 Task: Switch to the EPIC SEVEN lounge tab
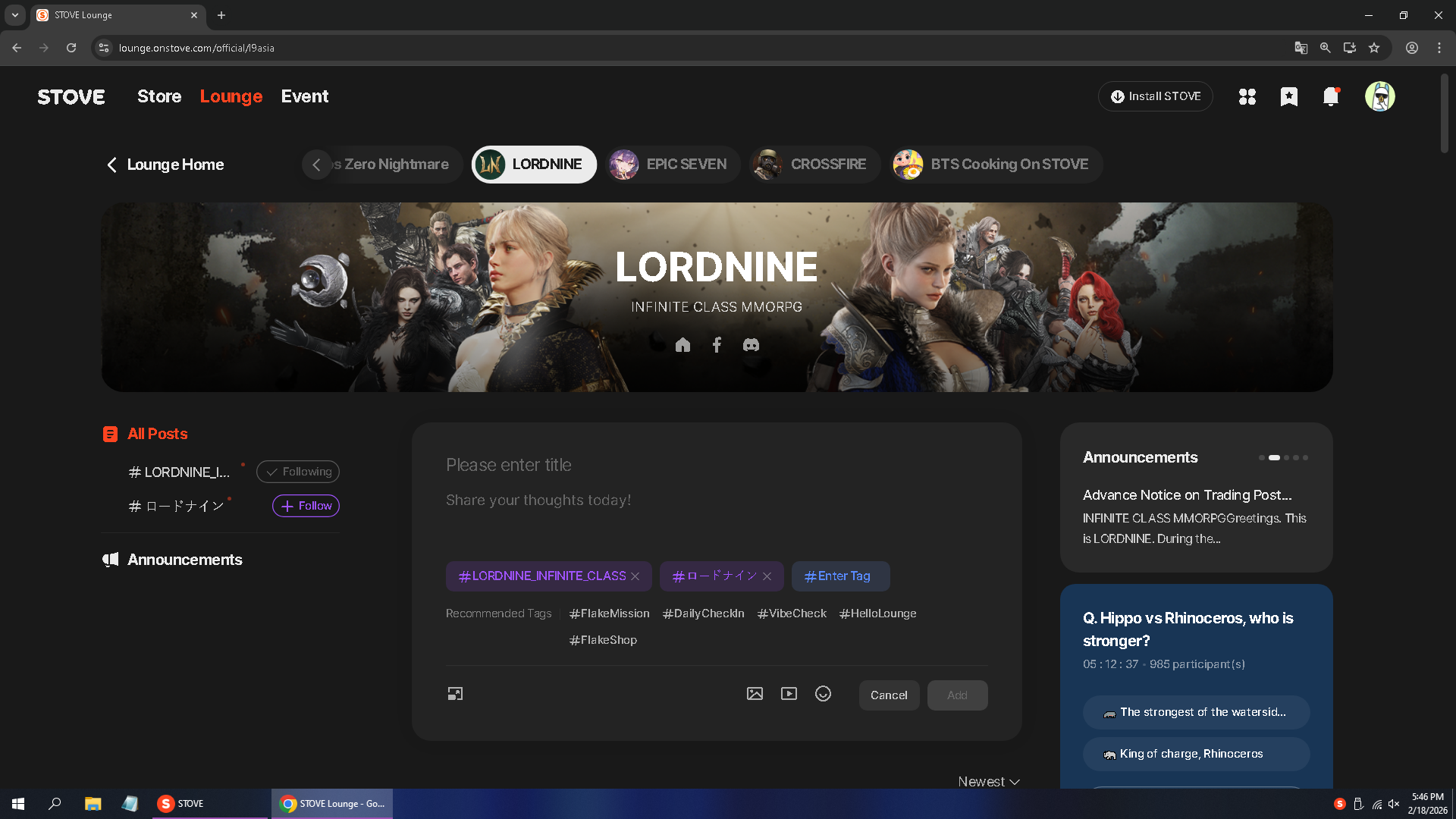pos(670,165)
